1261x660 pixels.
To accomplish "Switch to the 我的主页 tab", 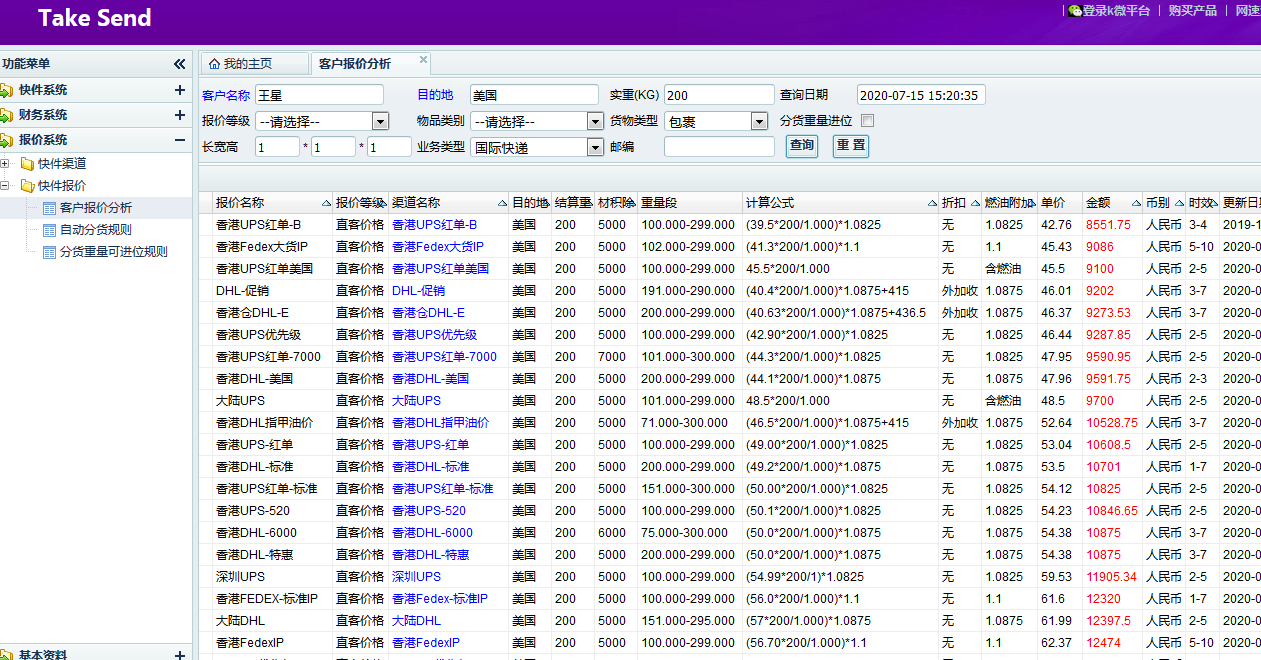I will point(246,64).
